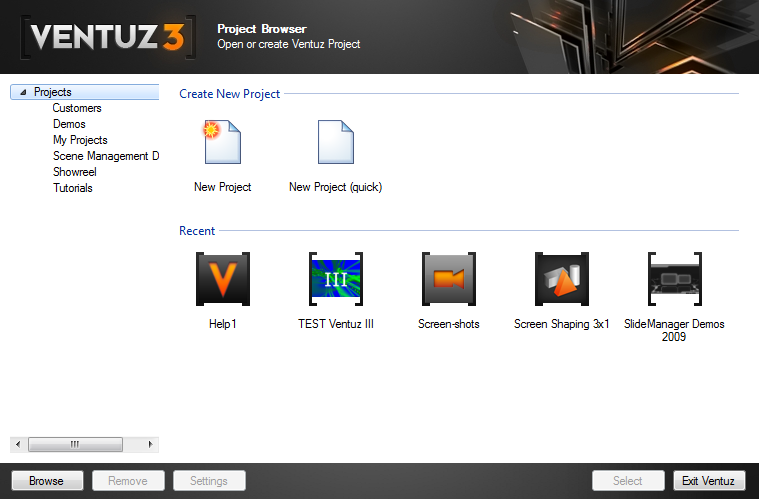The height and width of the screenshot is (499, 759).
Task: Open the Screen-shots camera project icon
Action: tap(448, 279)
